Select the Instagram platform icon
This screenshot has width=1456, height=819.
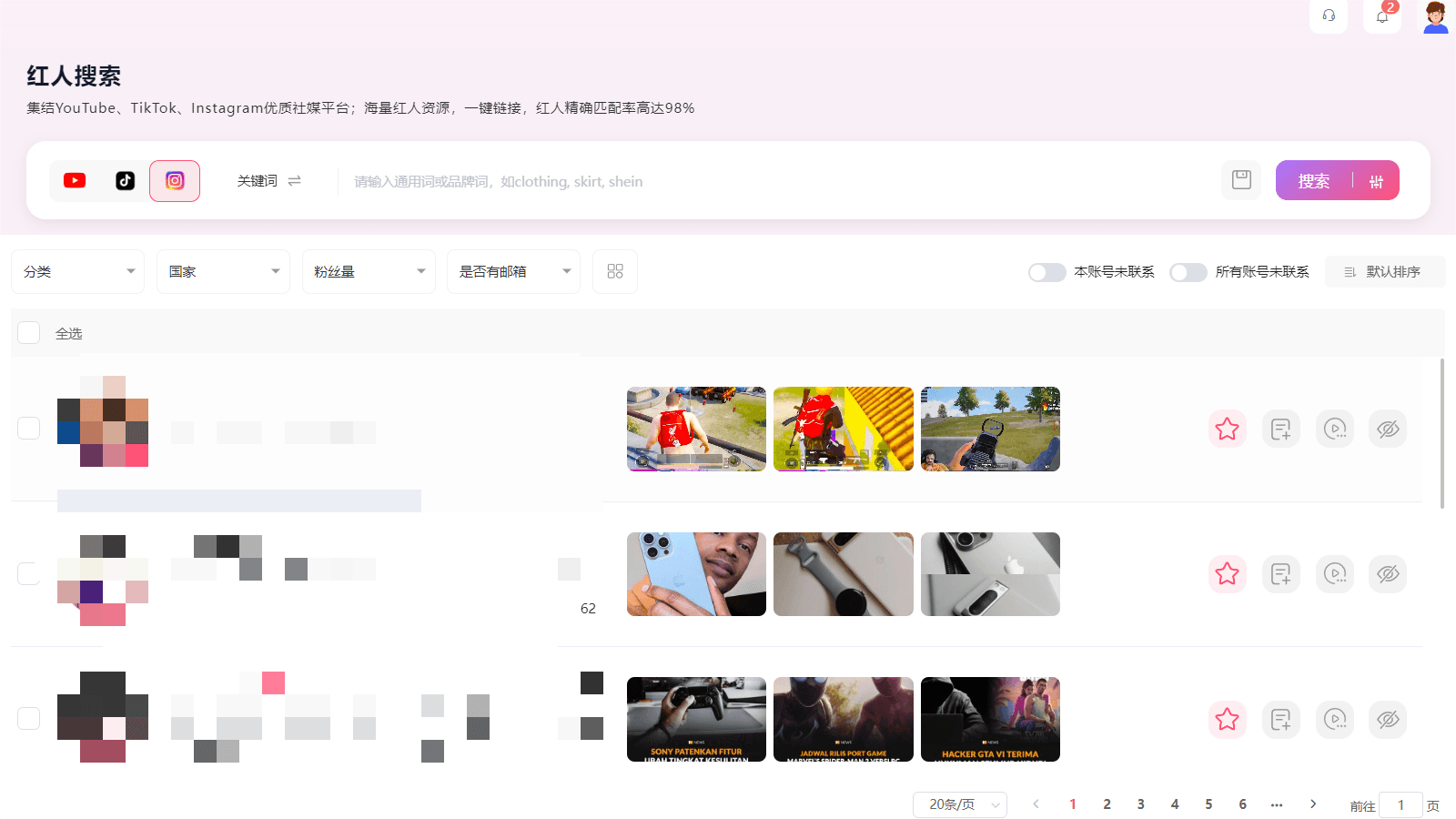coord(175,181)
